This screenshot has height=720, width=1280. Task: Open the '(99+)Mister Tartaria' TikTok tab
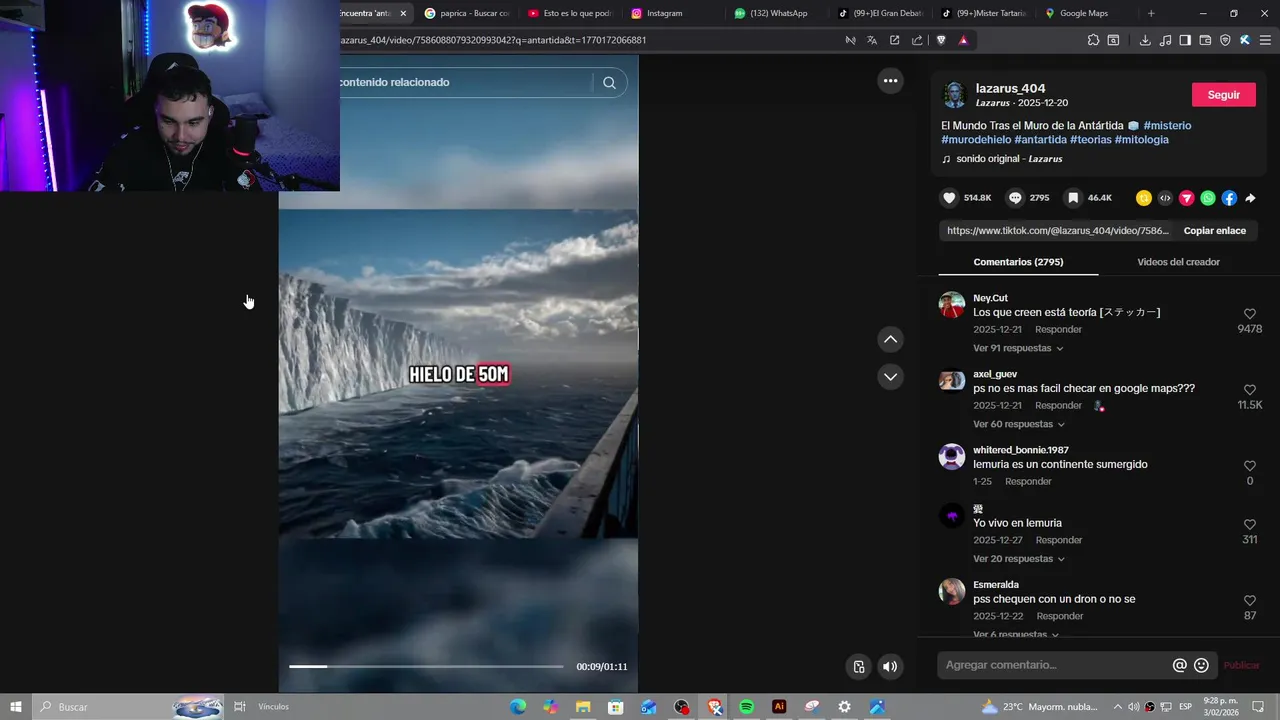pyautogui.click(x=985, y=13)
